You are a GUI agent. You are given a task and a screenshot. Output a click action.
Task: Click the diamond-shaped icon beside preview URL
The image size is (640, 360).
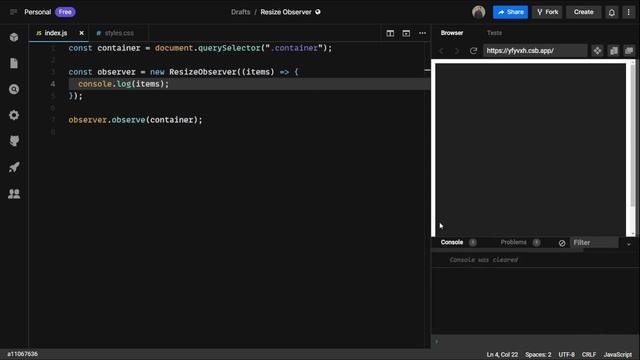(597, 51)
